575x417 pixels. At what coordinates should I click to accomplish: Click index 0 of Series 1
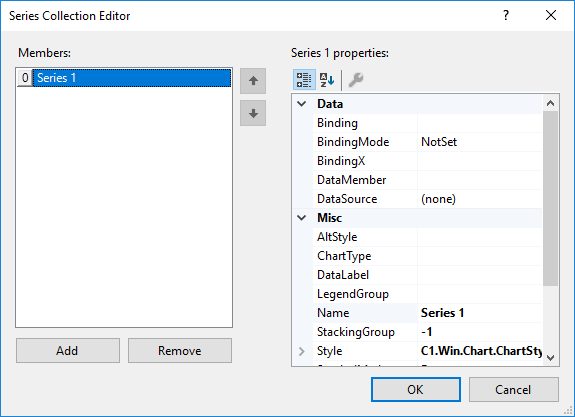[25, 78]
